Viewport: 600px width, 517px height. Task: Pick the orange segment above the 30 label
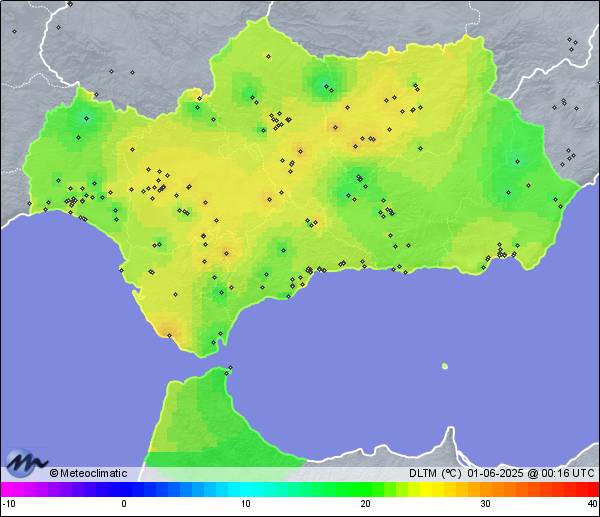pos(486,489)
